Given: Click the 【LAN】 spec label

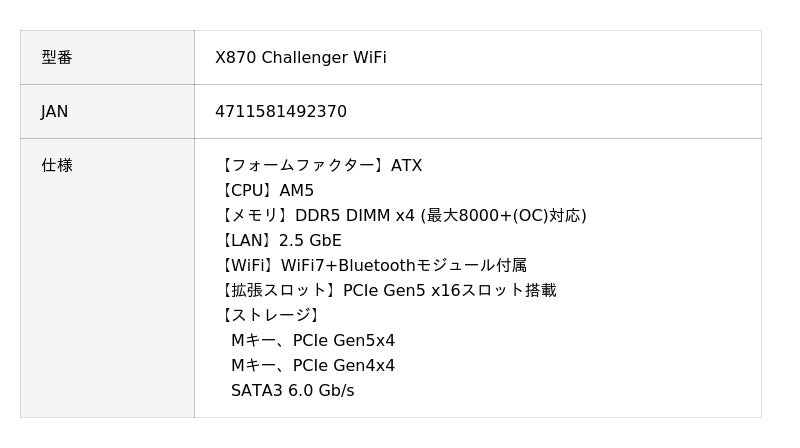Looking at the screenshot, I should pyautogui.click(x=248, y=241).
